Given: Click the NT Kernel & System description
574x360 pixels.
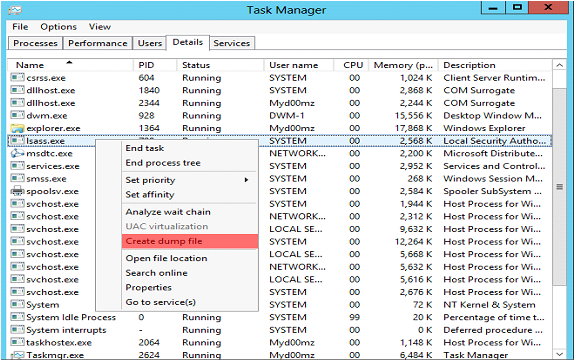Looking at the screenshot, I should [x=489, y=305].
